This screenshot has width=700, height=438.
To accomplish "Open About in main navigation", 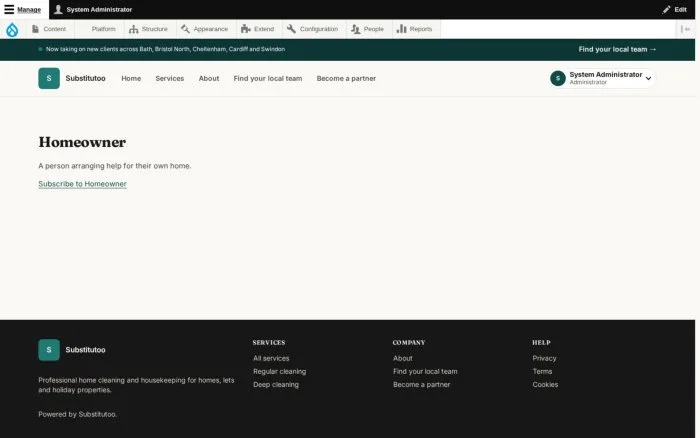I will pos(209,79).
